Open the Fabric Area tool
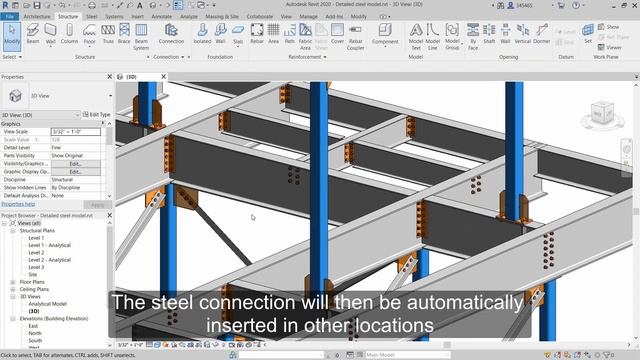 (x=305, y=37)
